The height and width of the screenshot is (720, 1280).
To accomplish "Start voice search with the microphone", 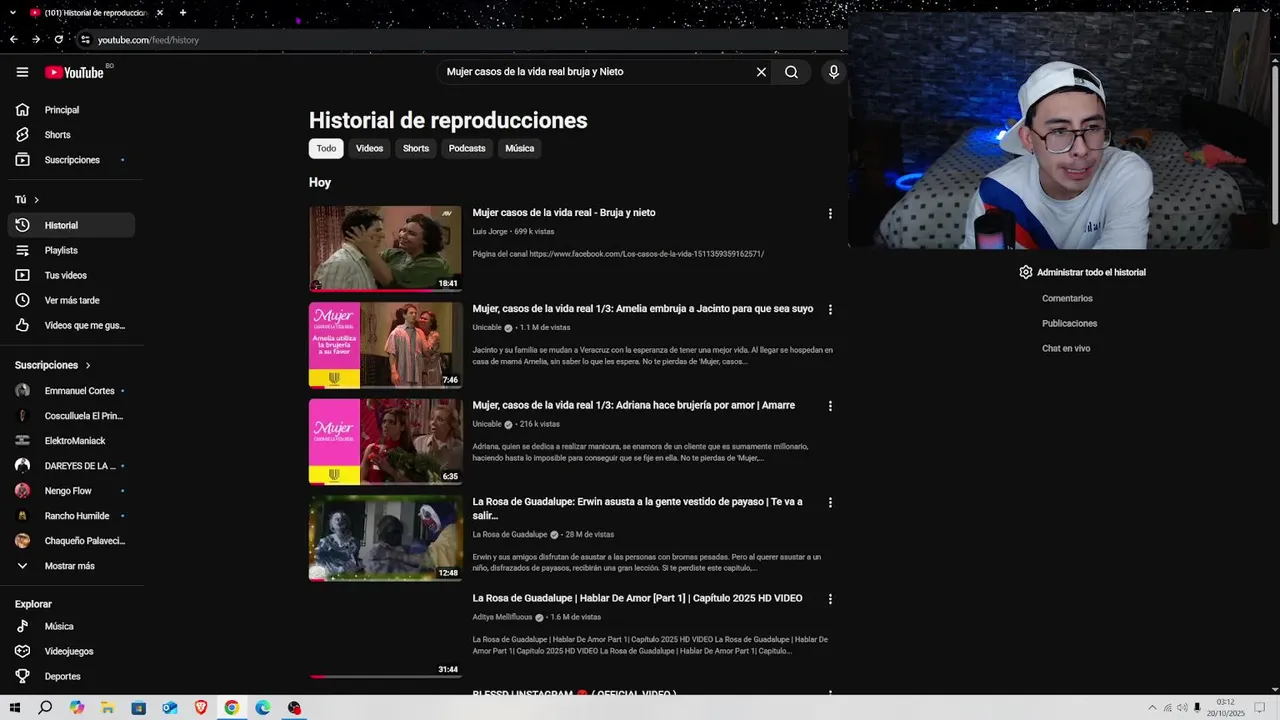I will [833, 72].
